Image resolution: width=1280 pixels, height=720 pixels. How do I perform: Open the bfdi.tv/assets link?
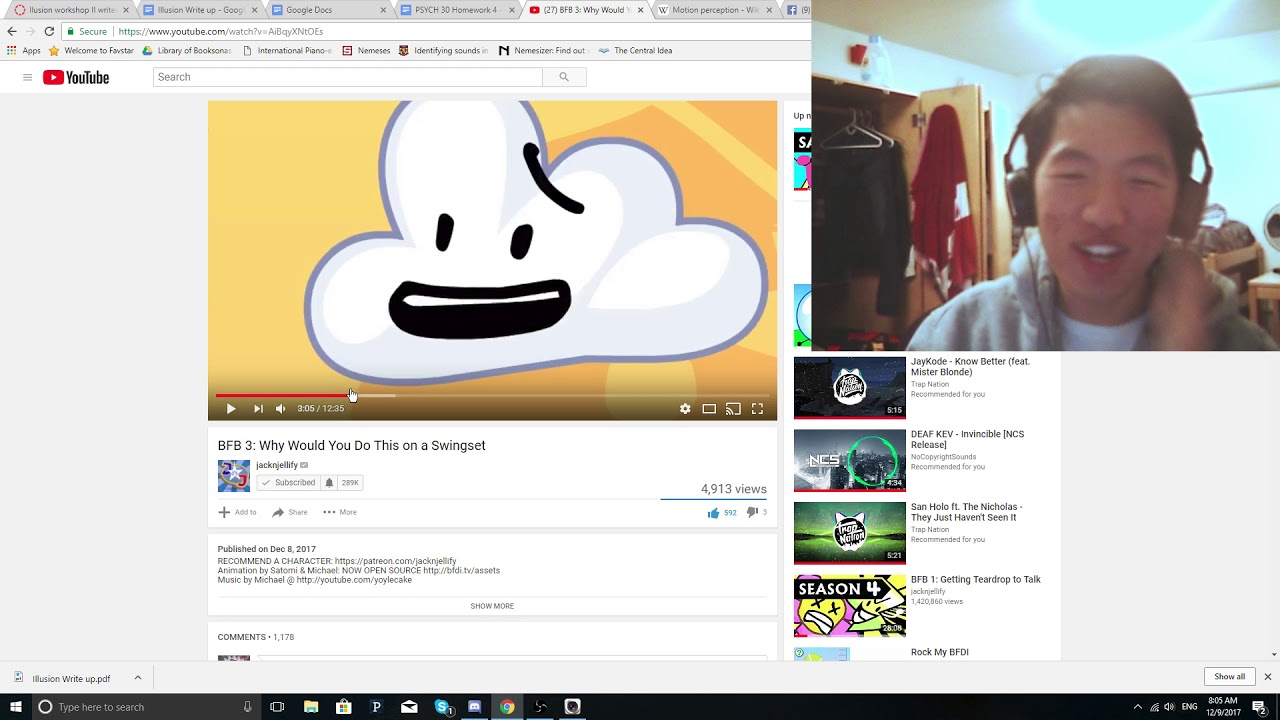point(461,570)
